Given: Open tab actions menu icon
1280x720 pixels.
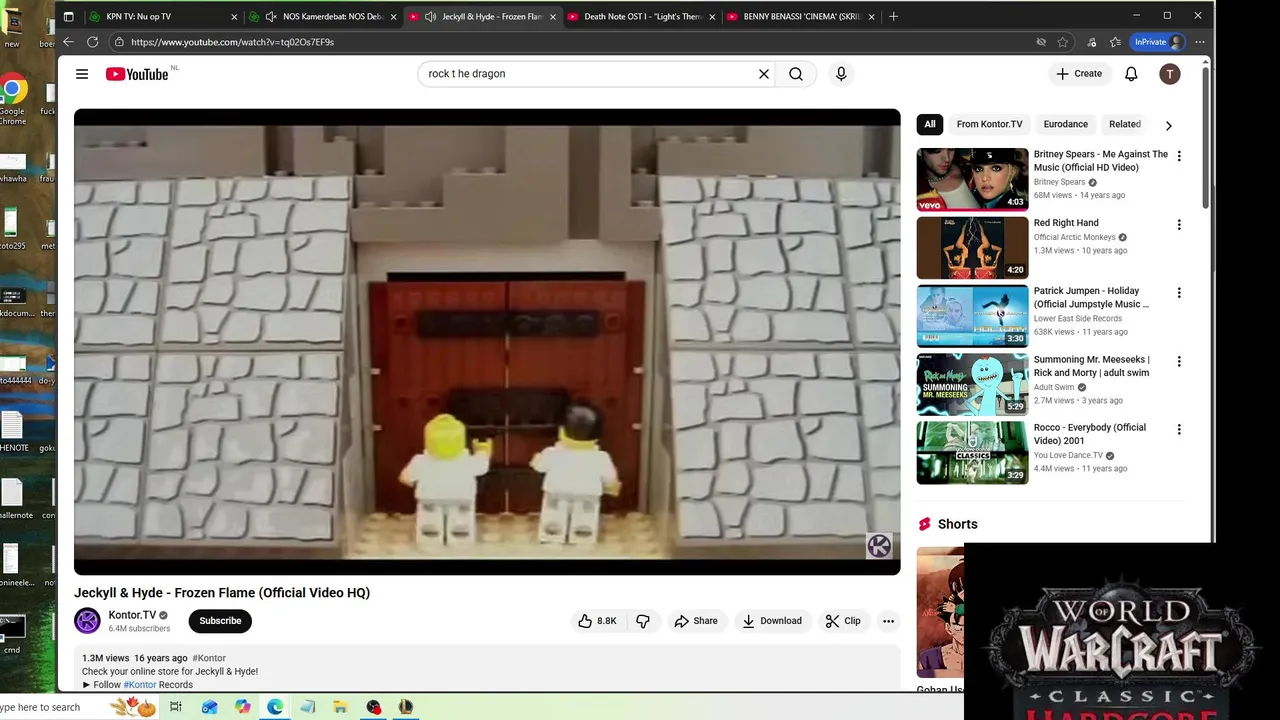Looking at the screenshot, I should 68,16.
